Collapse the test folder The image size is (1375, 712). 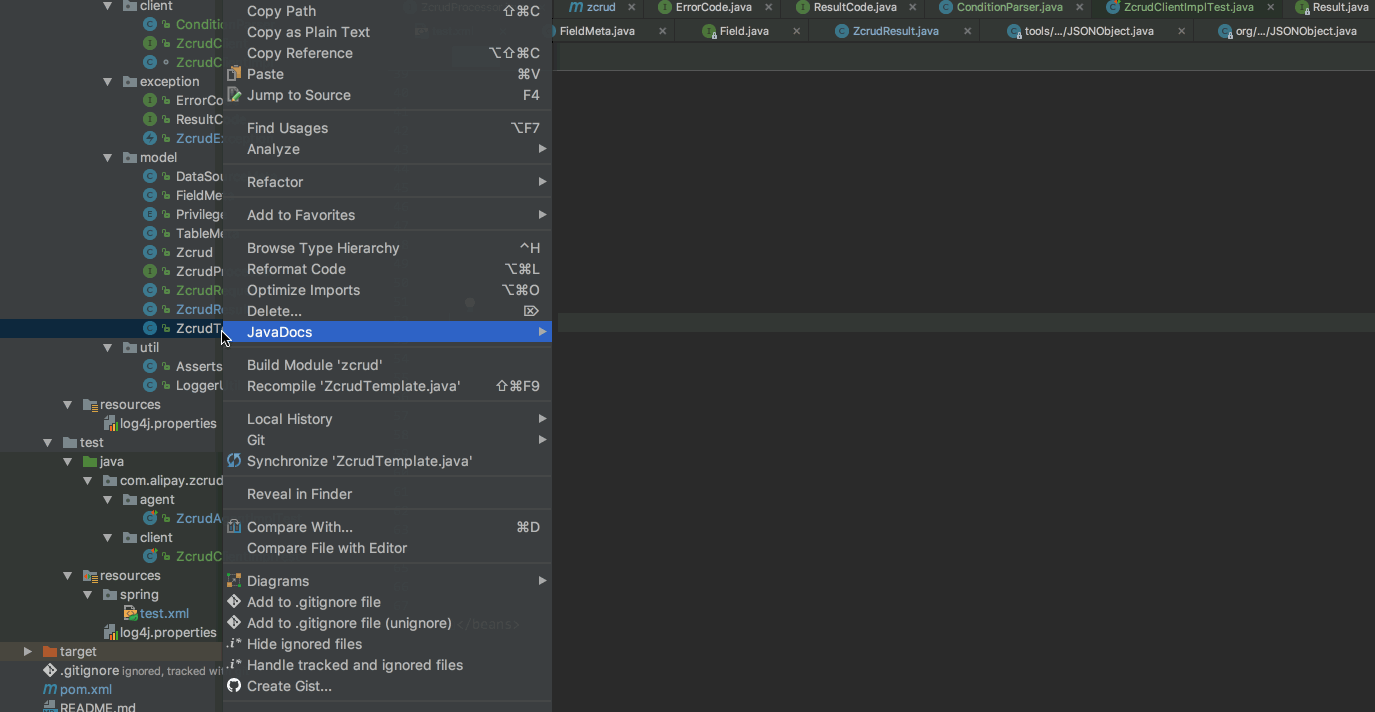point(48,442)
